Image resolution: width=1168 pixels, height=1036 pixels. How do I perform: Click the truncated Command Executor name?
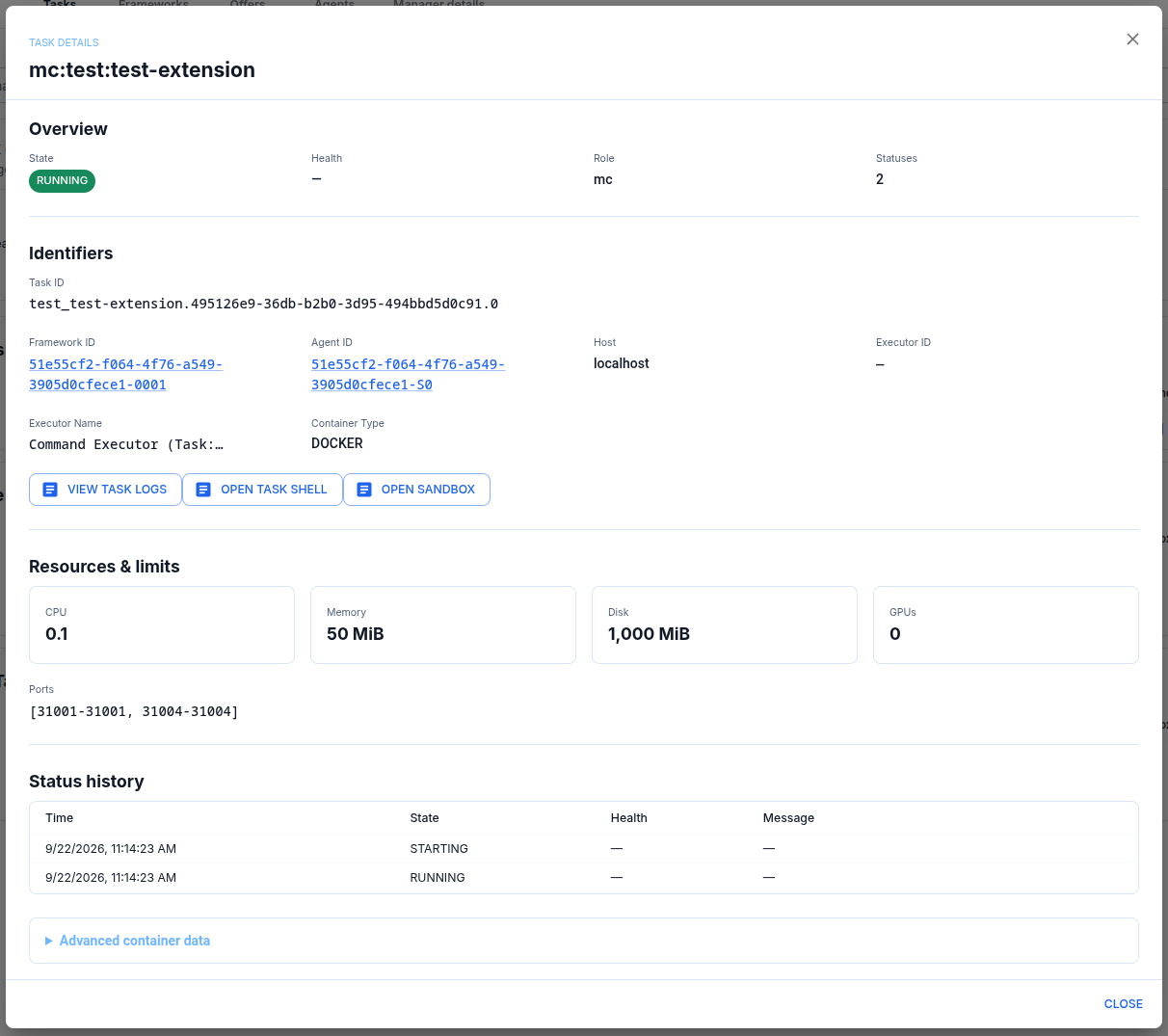coord(126,444)
